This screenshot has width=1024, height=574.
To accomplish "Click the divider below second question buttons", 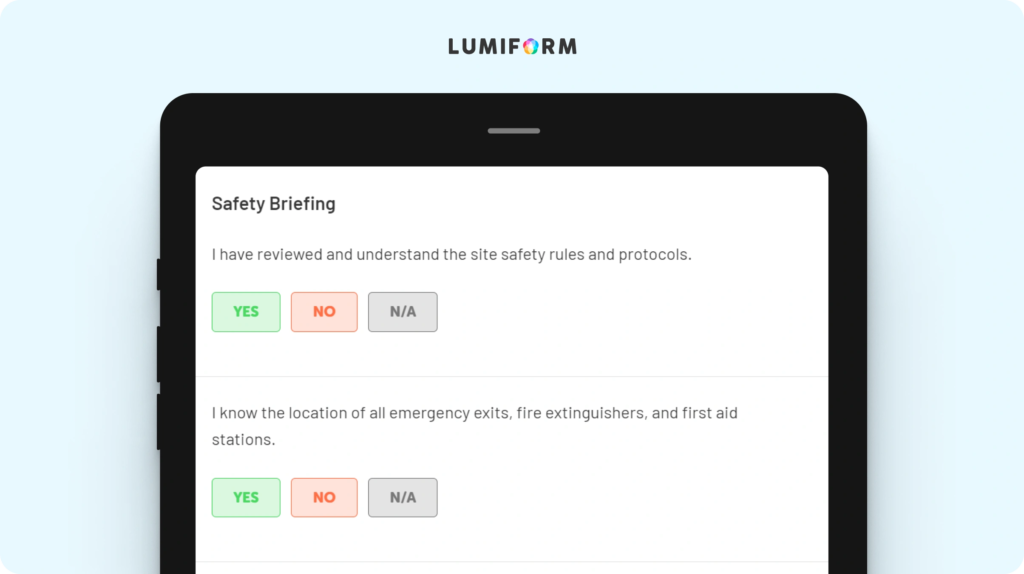I will pos(512,562).
